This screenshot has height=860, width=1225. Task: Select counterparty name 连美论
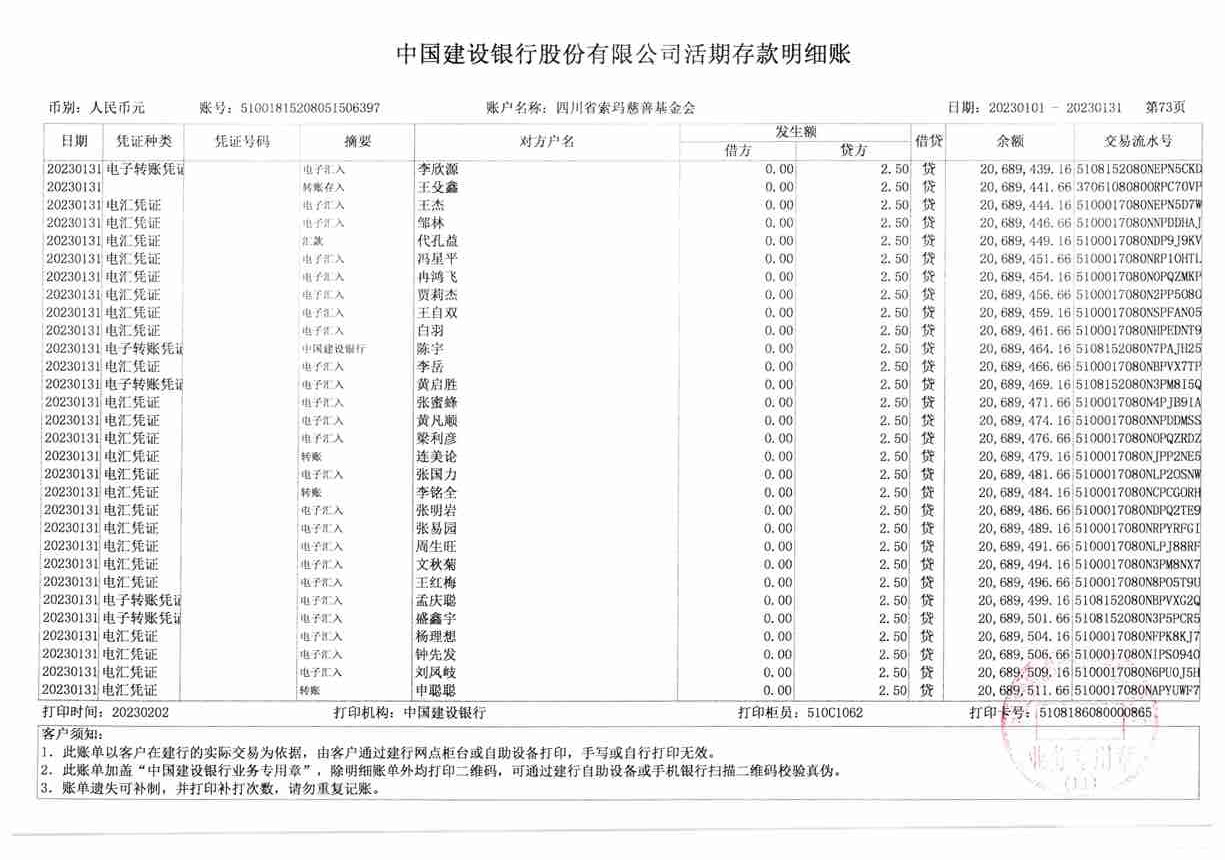(437, 457)
